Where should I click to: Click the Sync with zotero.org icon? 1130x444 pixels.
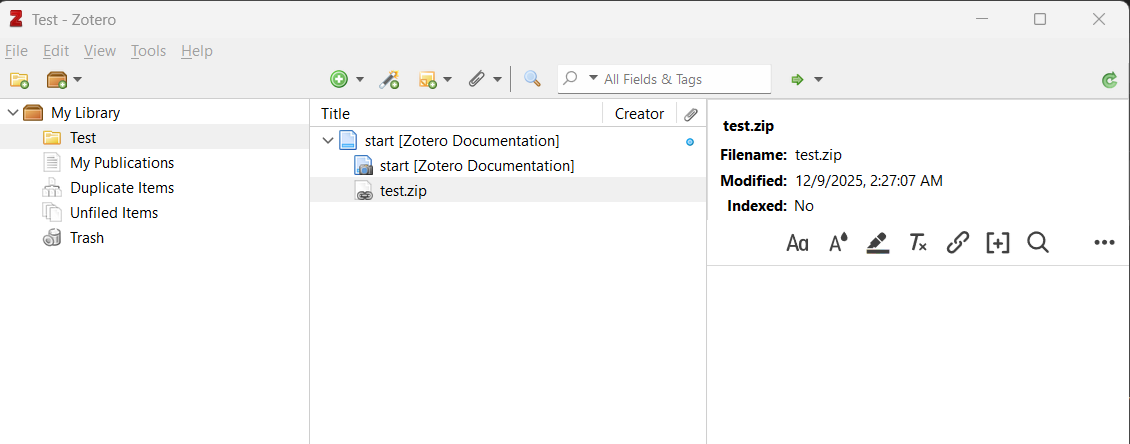[1110, 80]
